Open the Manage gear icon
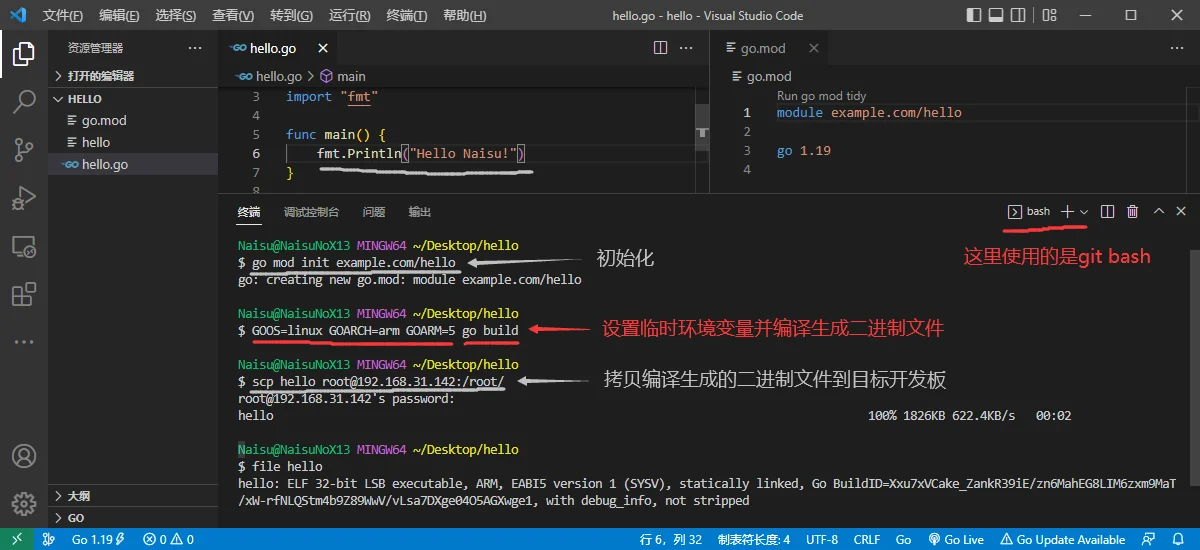Screen dimensions: 1200x550 coord(23,504)
